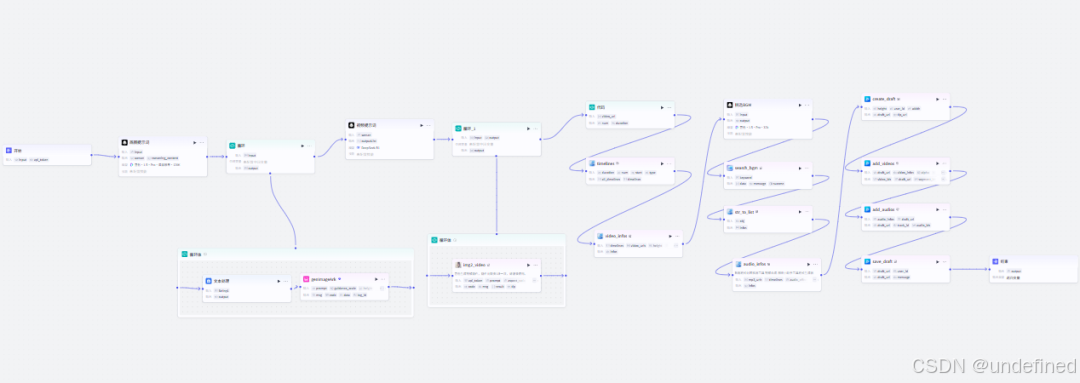Open the img2_video node more-options menu
The height and width of the screenshot is (383, 1080).
pos(536,265)
